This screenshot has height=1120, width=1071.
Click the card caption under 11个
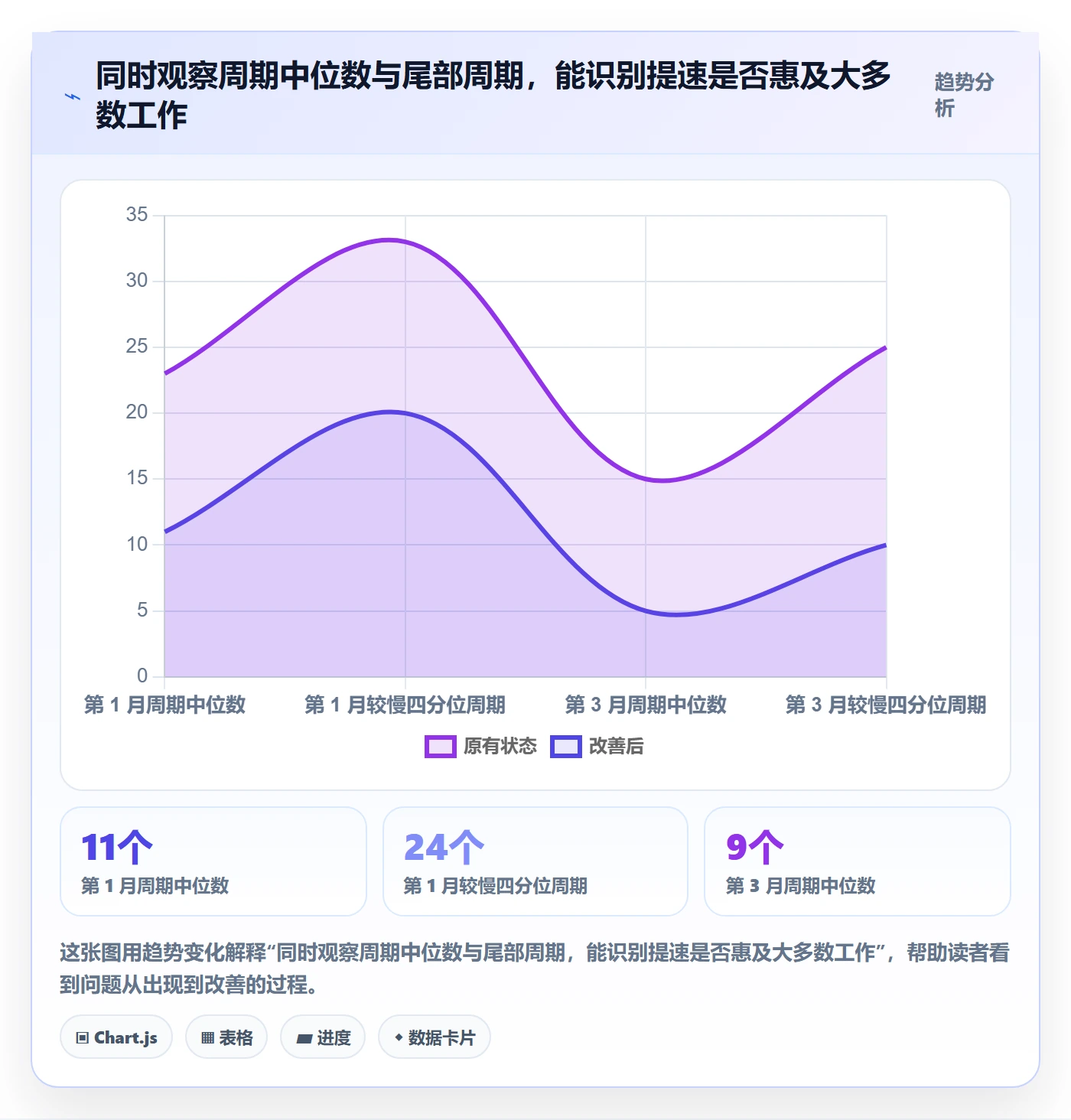click(155, 886)
